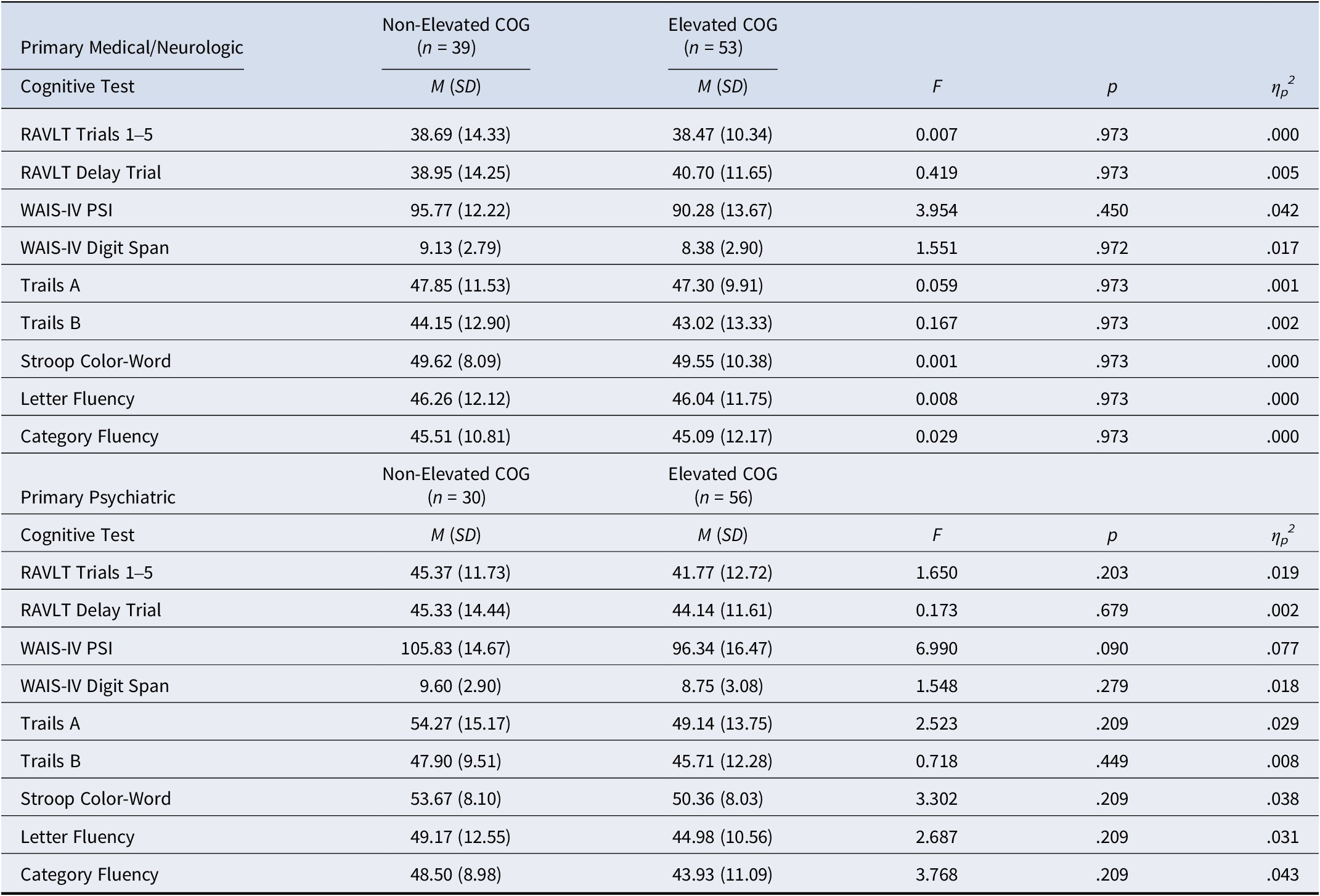Click value 8.75 (3.08)

722,686
